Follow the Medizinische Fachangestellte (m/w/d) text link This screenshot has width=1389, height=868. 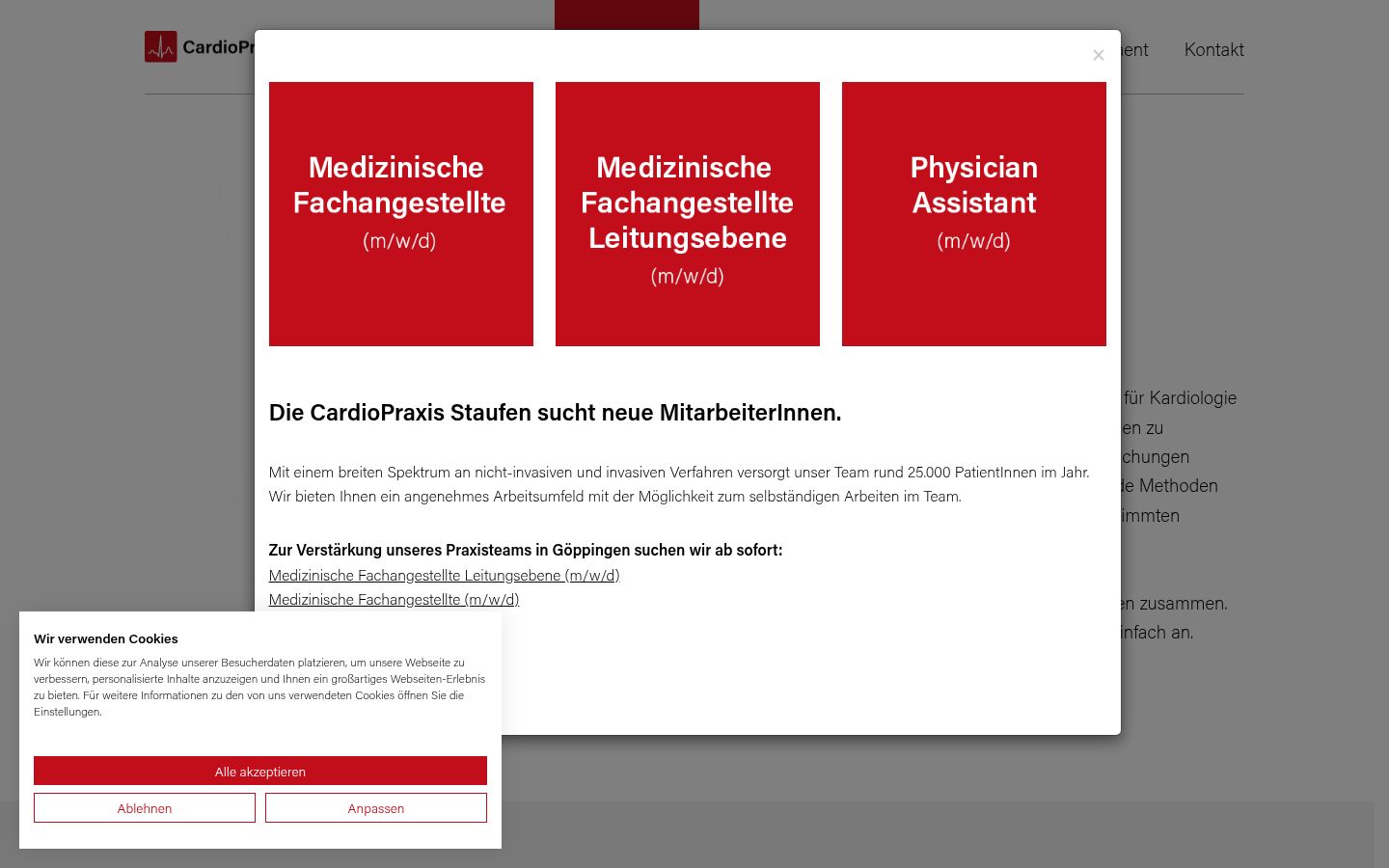point(394,599)
